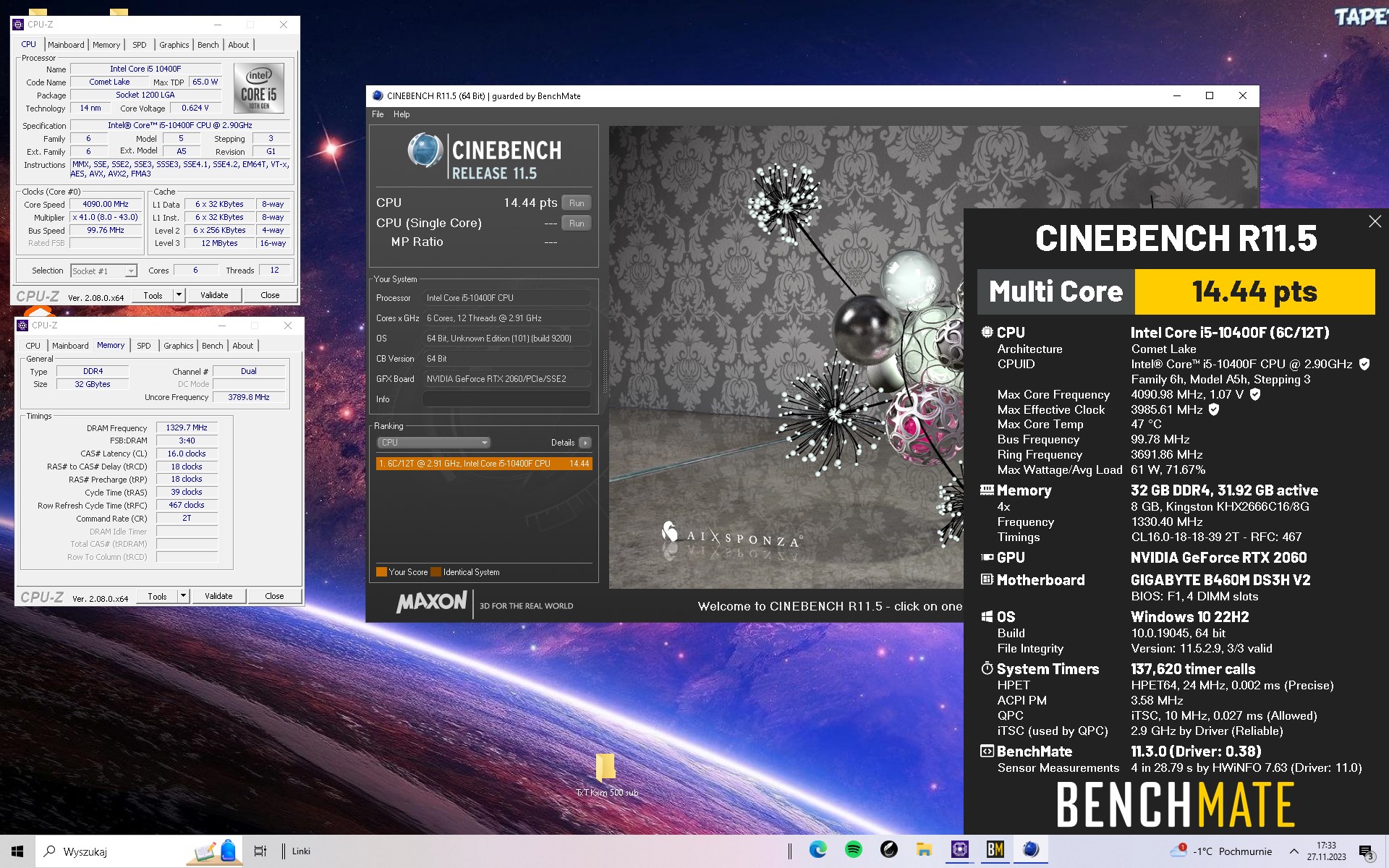Click Validate in lower CPU-Z window

point(218,596)
